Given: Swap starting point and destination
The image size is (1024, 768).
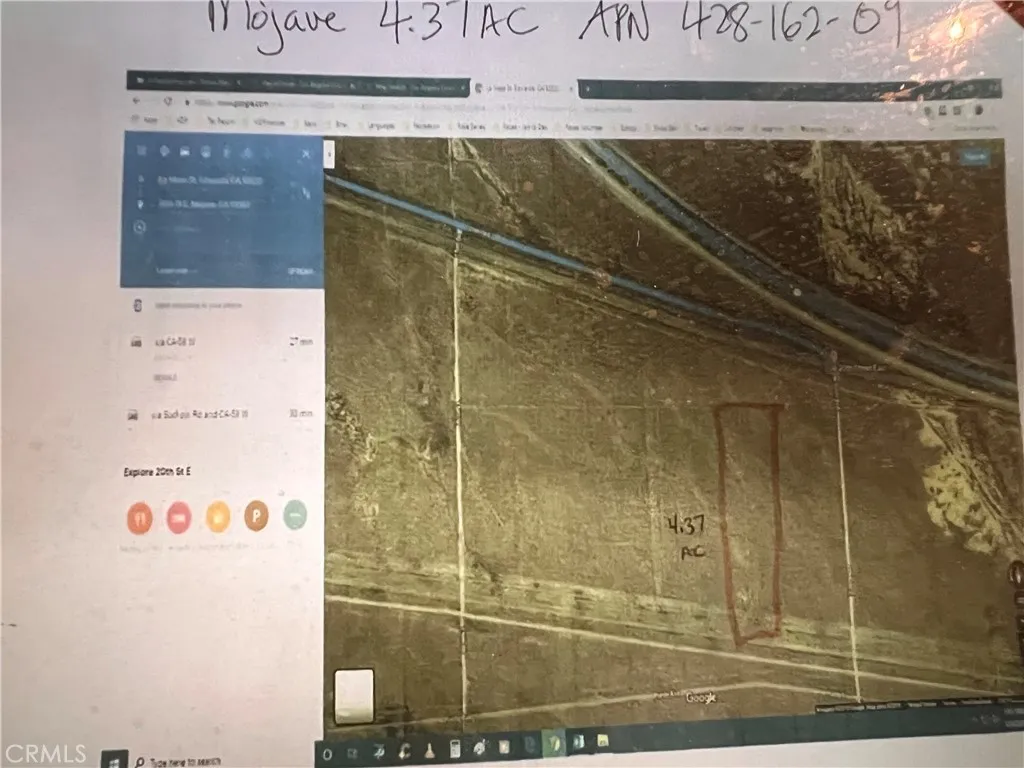Looking at the screenshot, I should pos(306,196).
